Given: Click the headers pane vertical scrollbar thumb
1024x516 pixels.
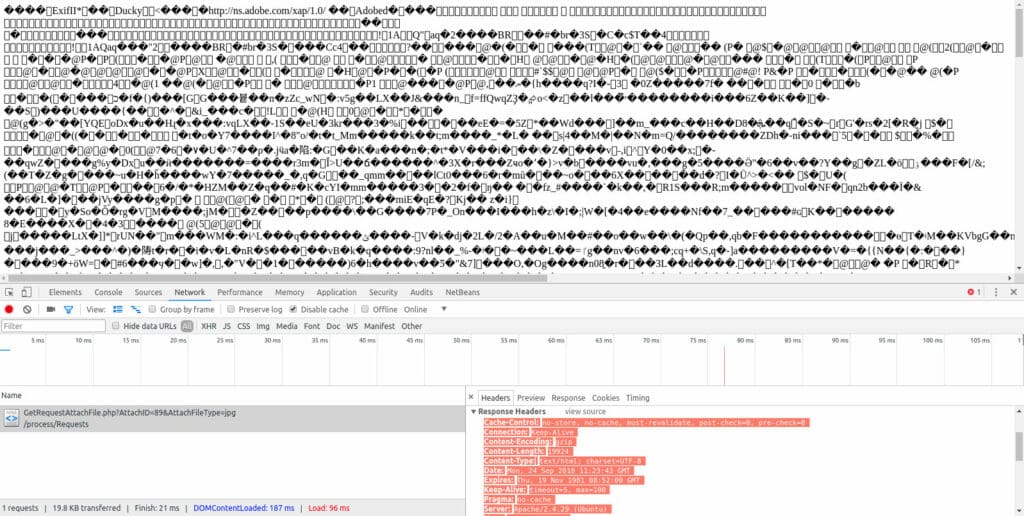Looking at the screenshot, I should tap(1019, 446).
